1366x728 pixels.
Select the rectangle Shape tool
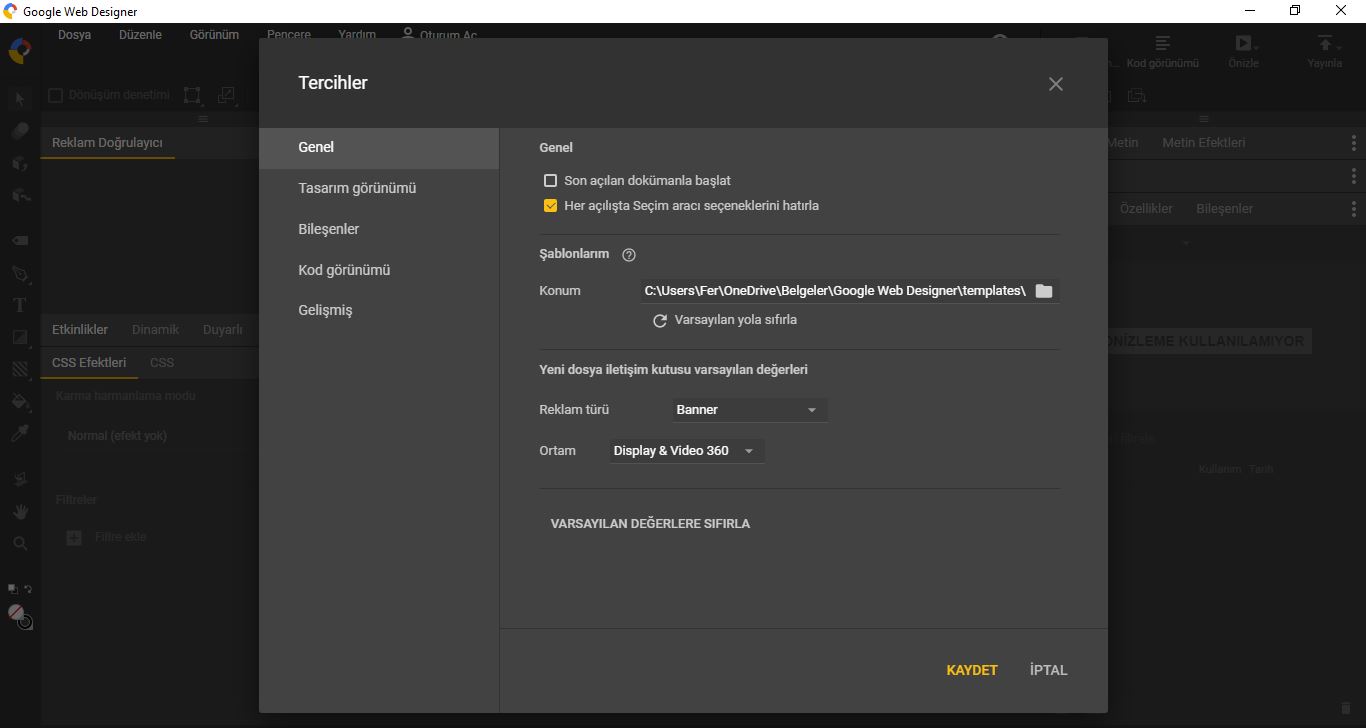pyautogui.click(x=20, y=337)
